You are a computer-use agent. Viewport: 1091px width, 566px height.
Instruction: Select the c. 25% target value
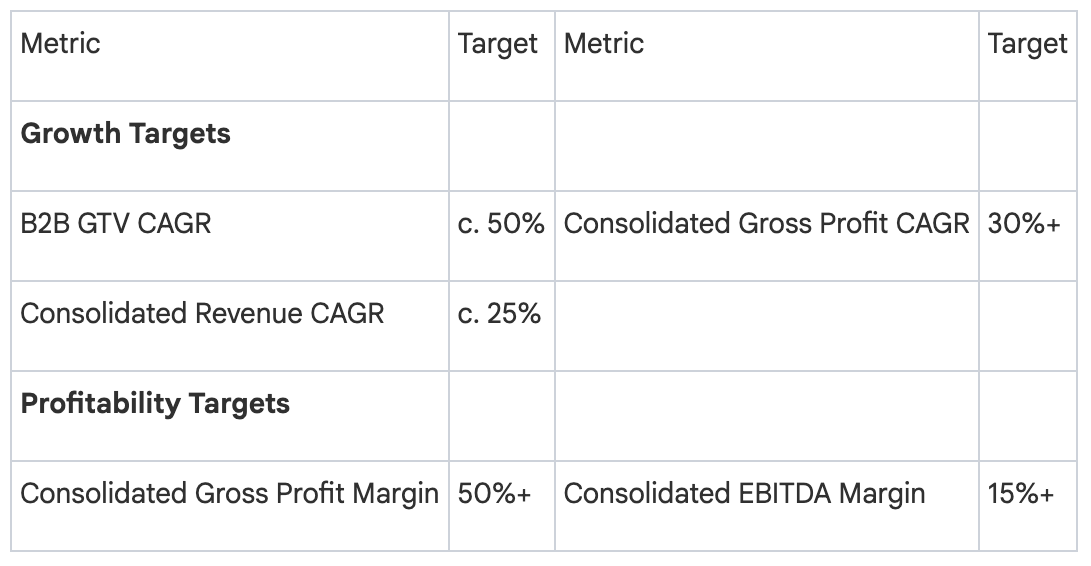pyautogui.click(x=498, y=314)
